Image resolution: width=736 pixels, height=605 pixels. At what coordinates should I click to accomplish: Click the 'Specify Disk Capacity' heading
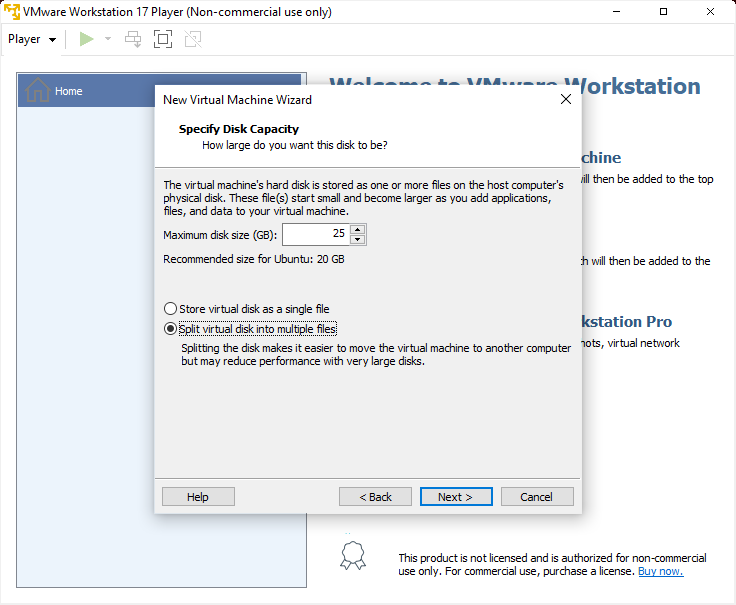(238, 129)
